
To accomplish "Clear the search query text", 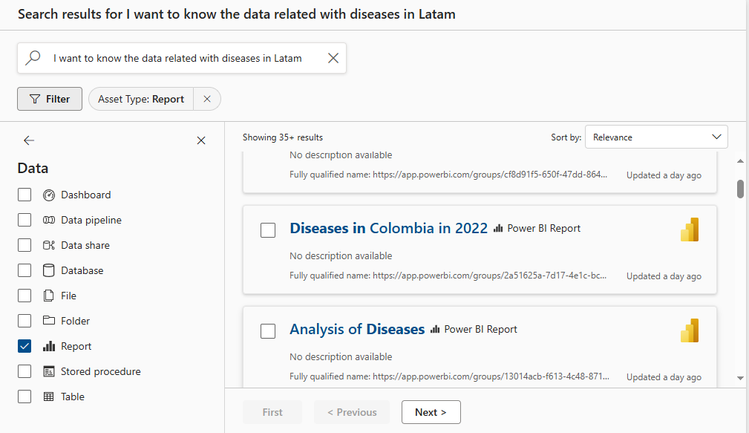I will click(x=333, y=58).
